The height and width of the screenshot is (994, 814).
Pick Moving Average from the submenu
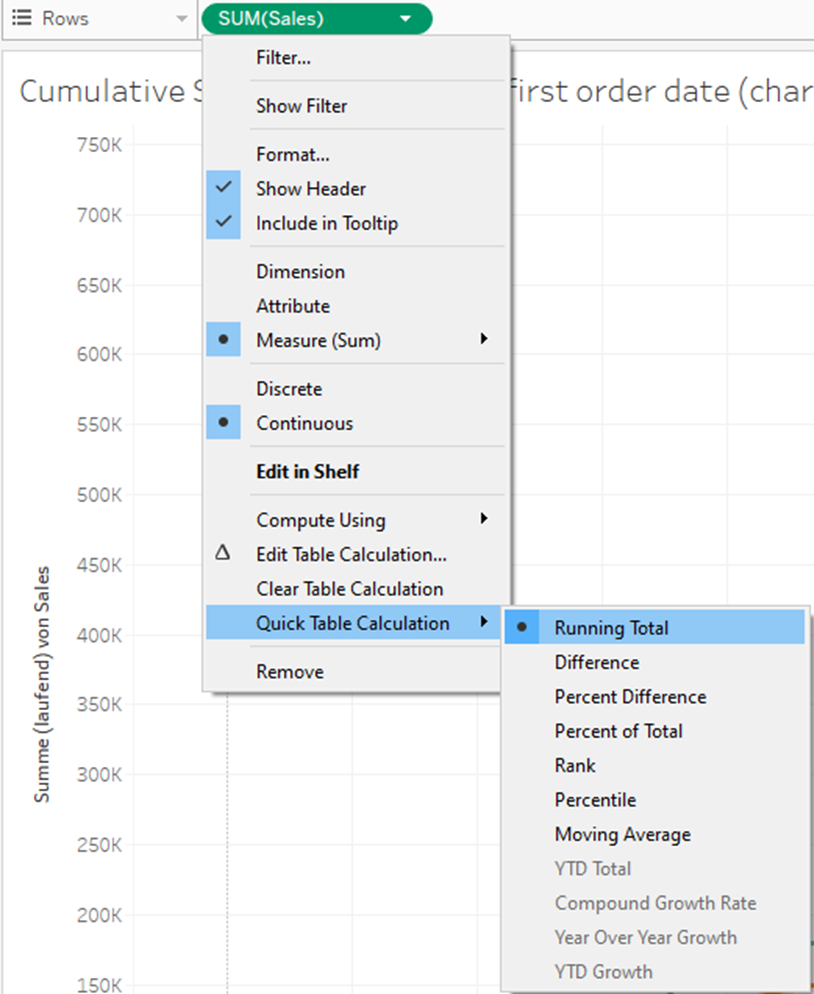pyautogui.click(x=622, y=834)
